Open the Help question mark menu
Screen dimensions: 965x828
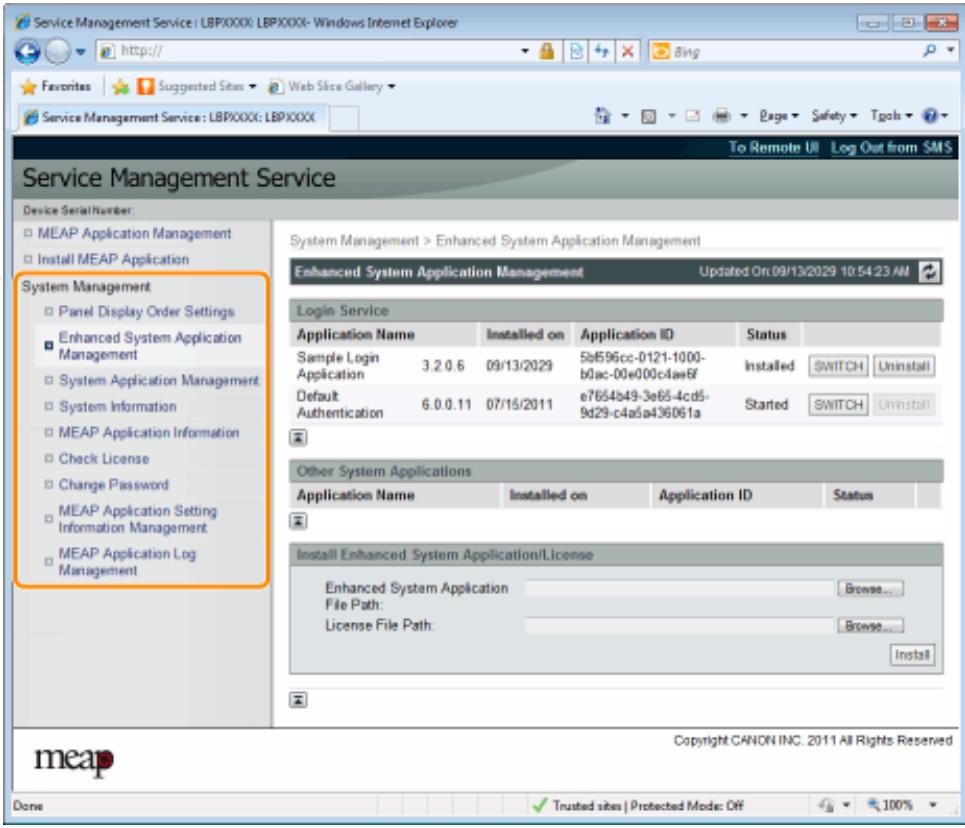point(935,116)
